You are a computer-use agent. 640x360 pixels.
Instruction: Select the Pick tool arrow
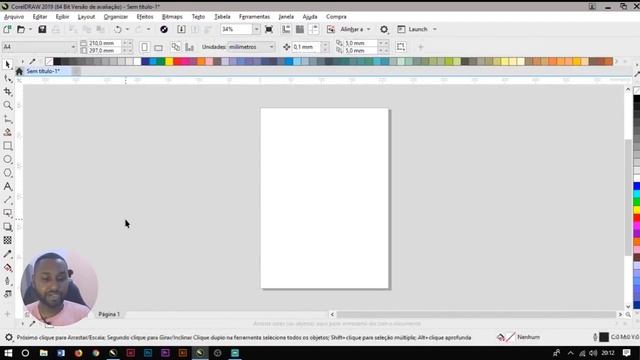7,64
